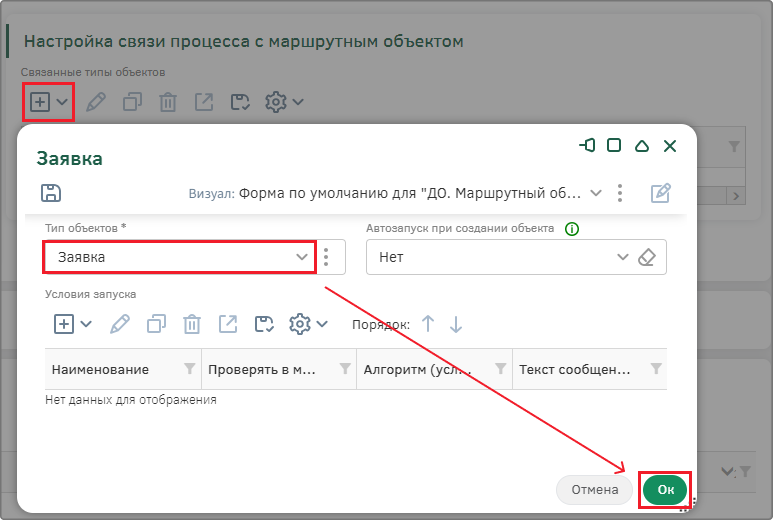Expand the gear dropdown arrow in the background toolbar

tap(298, 102)
